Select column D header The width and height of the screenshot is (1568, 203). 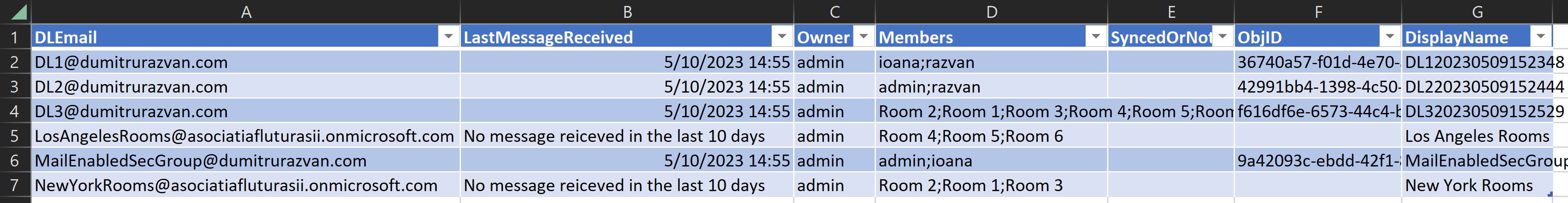tap(992, 11)
